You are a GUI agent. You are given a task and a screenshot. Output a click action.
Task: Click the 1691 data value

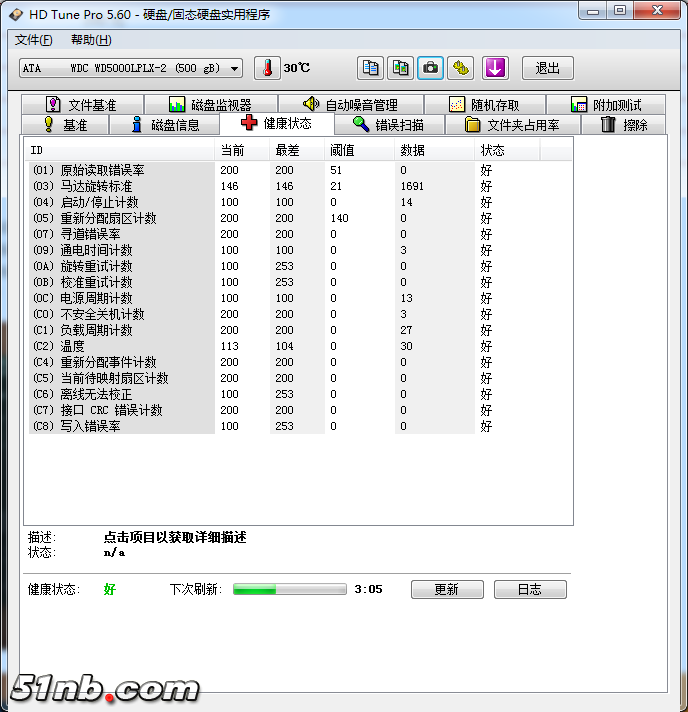coord(412,186)
